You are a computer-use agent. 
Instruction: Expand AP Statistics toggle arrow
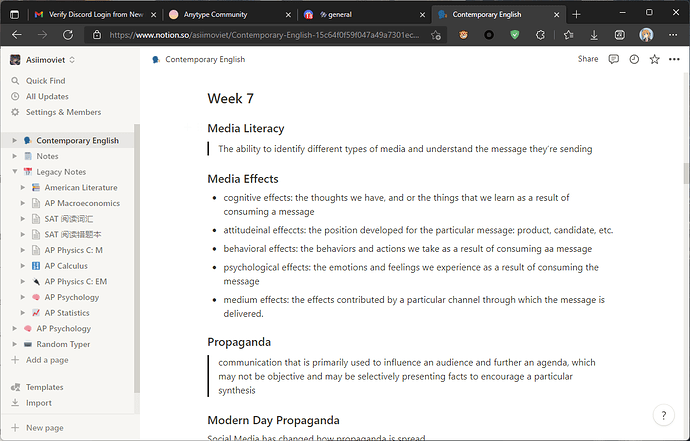[x=22, y=312]
